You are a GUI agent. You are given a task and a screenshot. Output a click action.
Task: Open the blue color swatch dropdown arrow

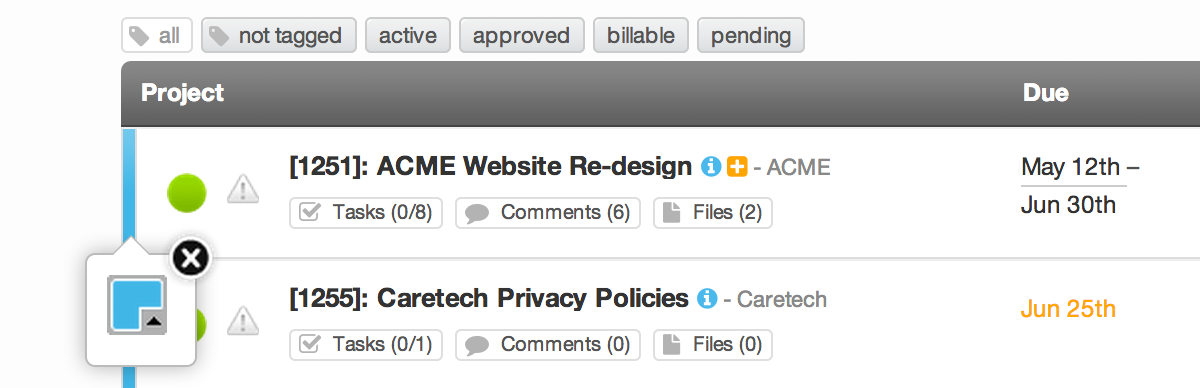click(153, 319)
